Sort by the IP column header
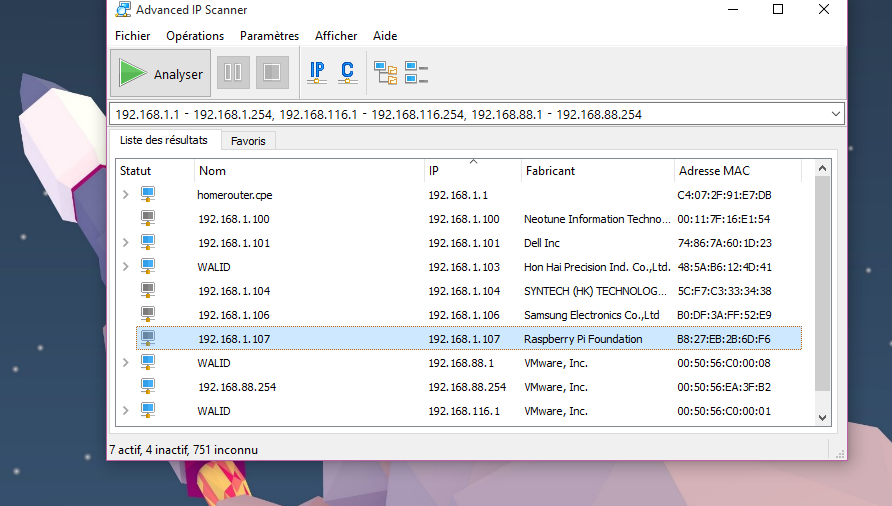This screenshot has width=892, height=506. (473, 171)
